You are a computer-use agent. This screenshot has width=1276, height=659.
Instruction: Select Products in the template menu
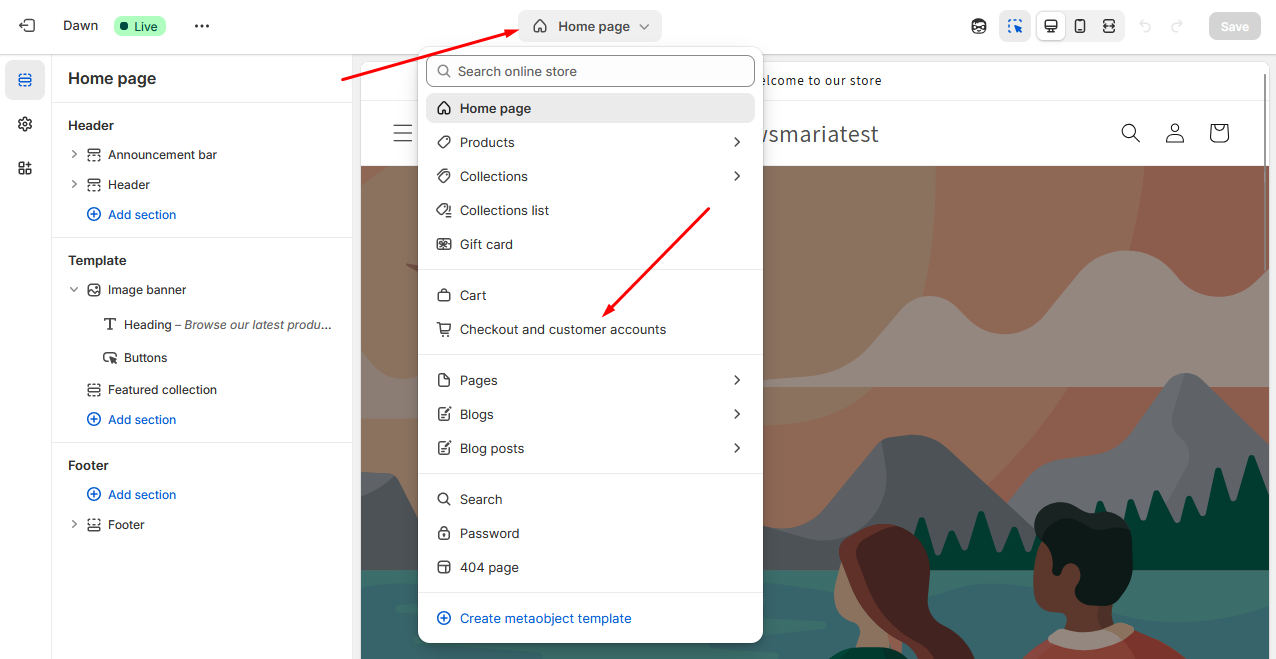pyautogui.click(x=590, y=142)
